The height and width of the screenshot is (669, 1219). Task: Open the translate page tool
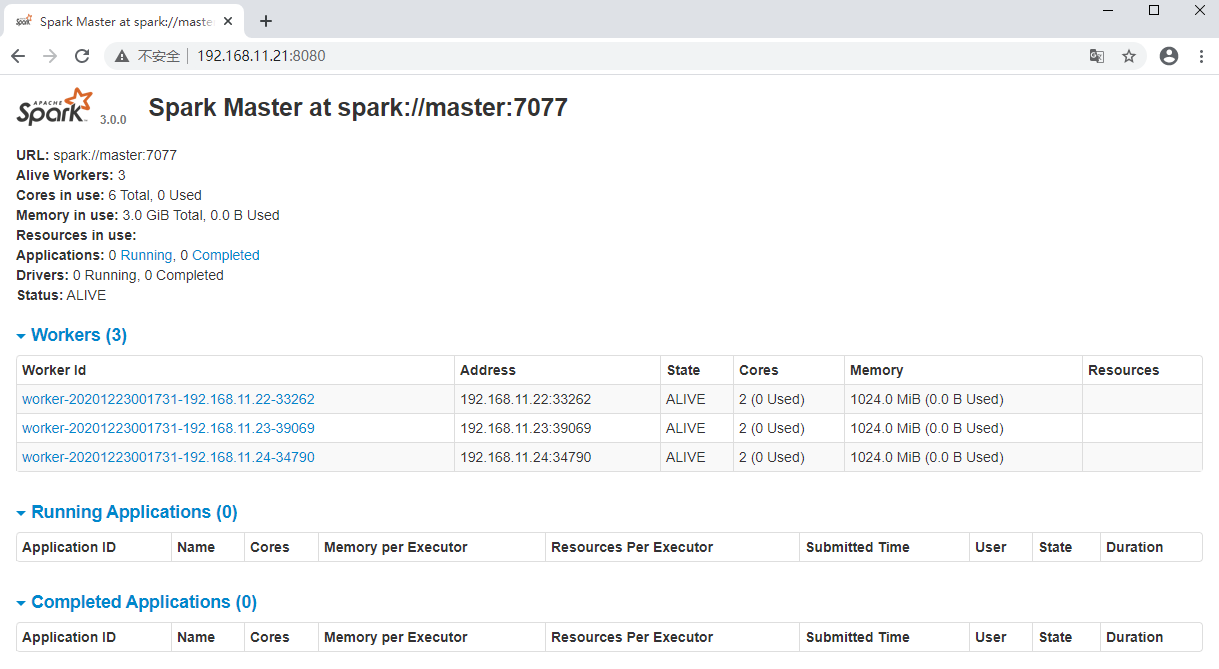[x=1097, y=56]
